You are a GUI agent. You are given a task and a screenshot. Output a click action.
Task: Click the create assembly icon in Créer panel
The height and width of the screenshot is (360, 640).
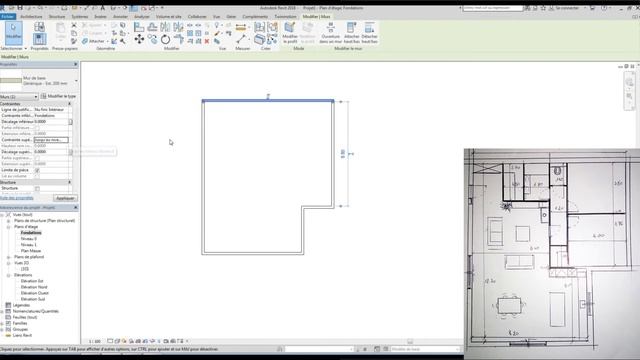click(259, 27)
